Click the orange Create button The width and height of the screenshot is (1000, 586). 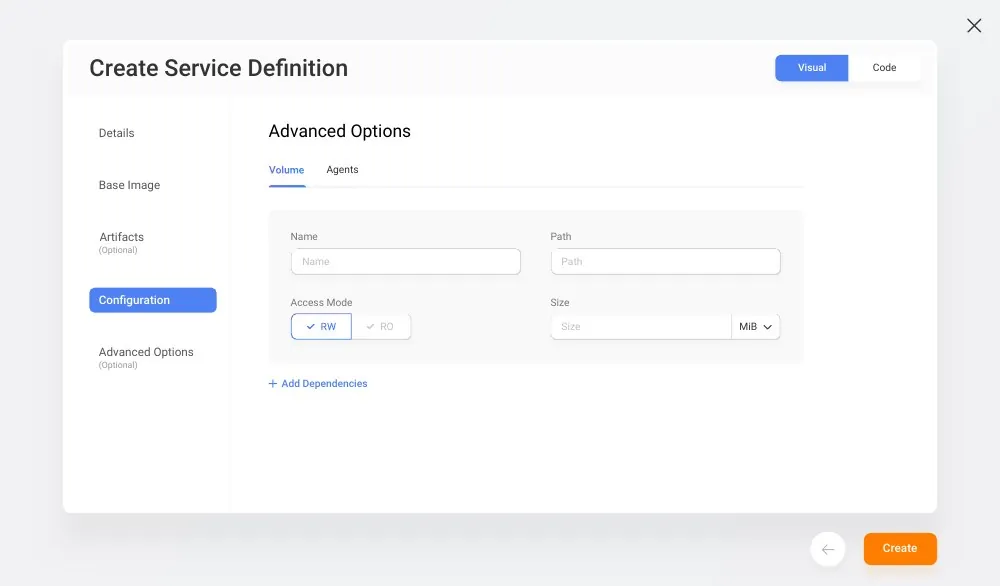click(x=900, y=548)
